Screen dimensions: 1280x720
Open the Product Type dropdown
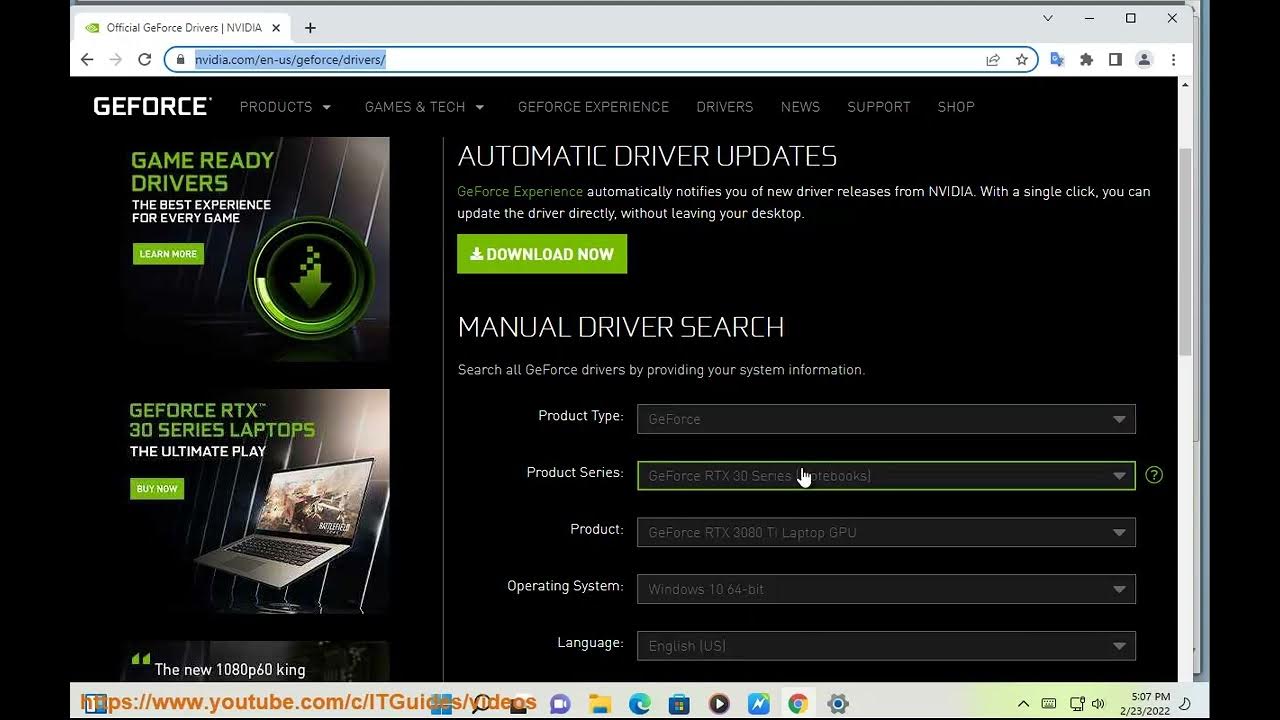886,419
